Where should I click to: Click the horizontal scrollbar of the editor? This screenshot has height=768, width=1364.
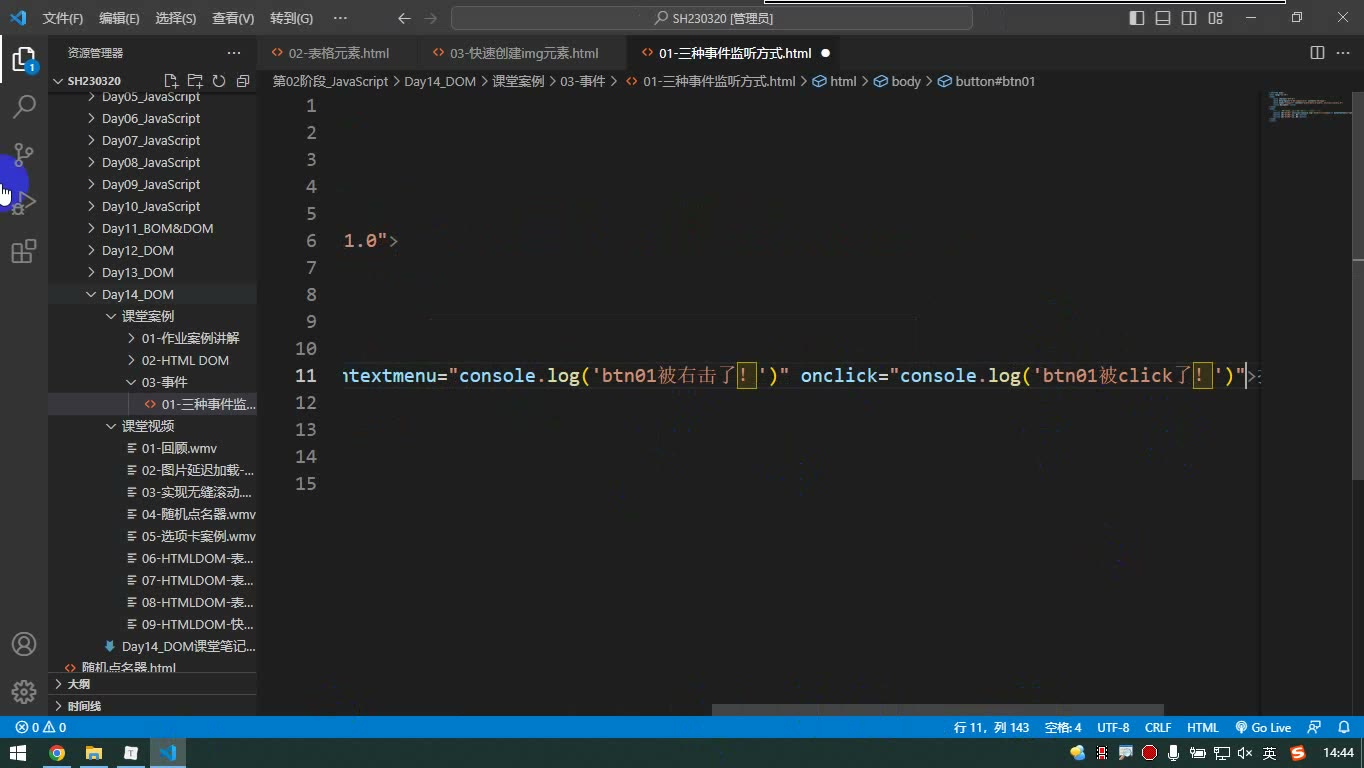tap(937, 710)
